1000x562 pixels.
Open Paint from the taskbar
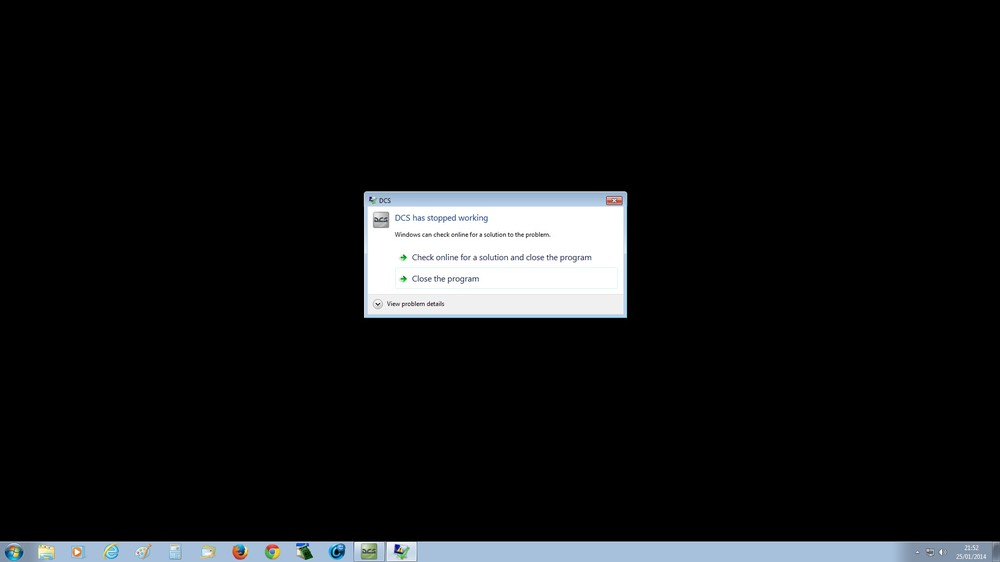pos(143,552)
